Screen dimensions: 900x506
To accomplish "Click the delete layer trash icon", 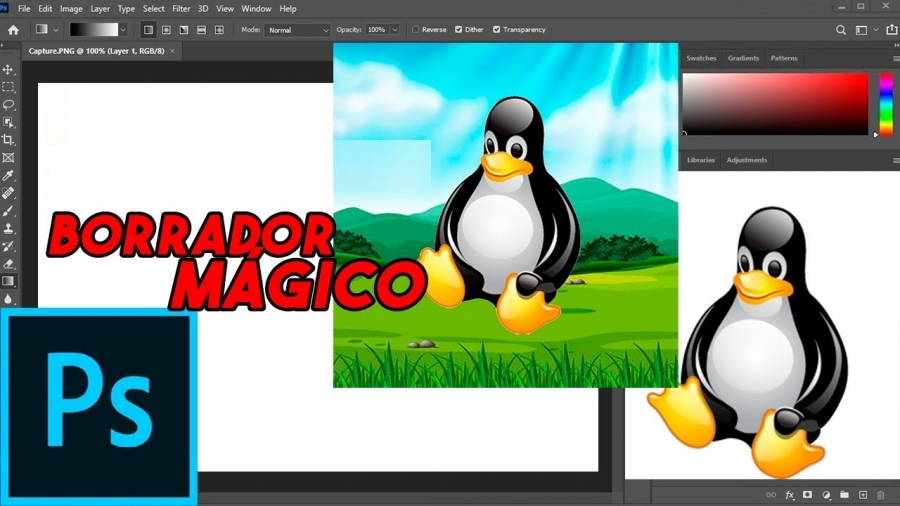I will click(881, 495).
